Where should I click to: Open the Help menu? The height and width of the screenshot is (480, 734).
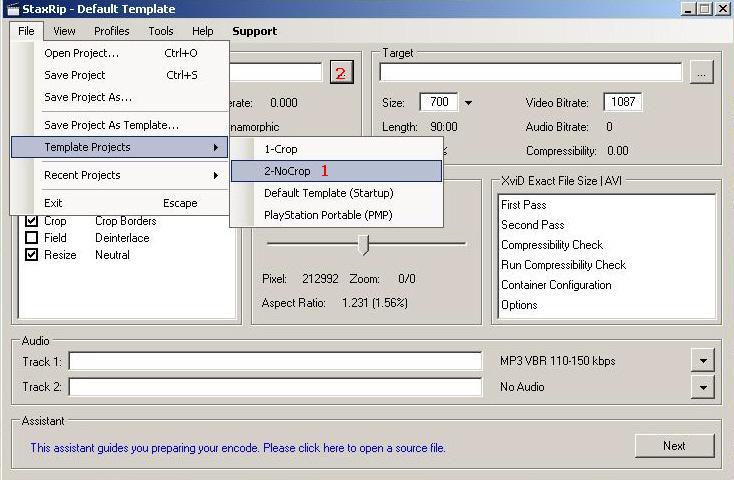coord(202,31)
